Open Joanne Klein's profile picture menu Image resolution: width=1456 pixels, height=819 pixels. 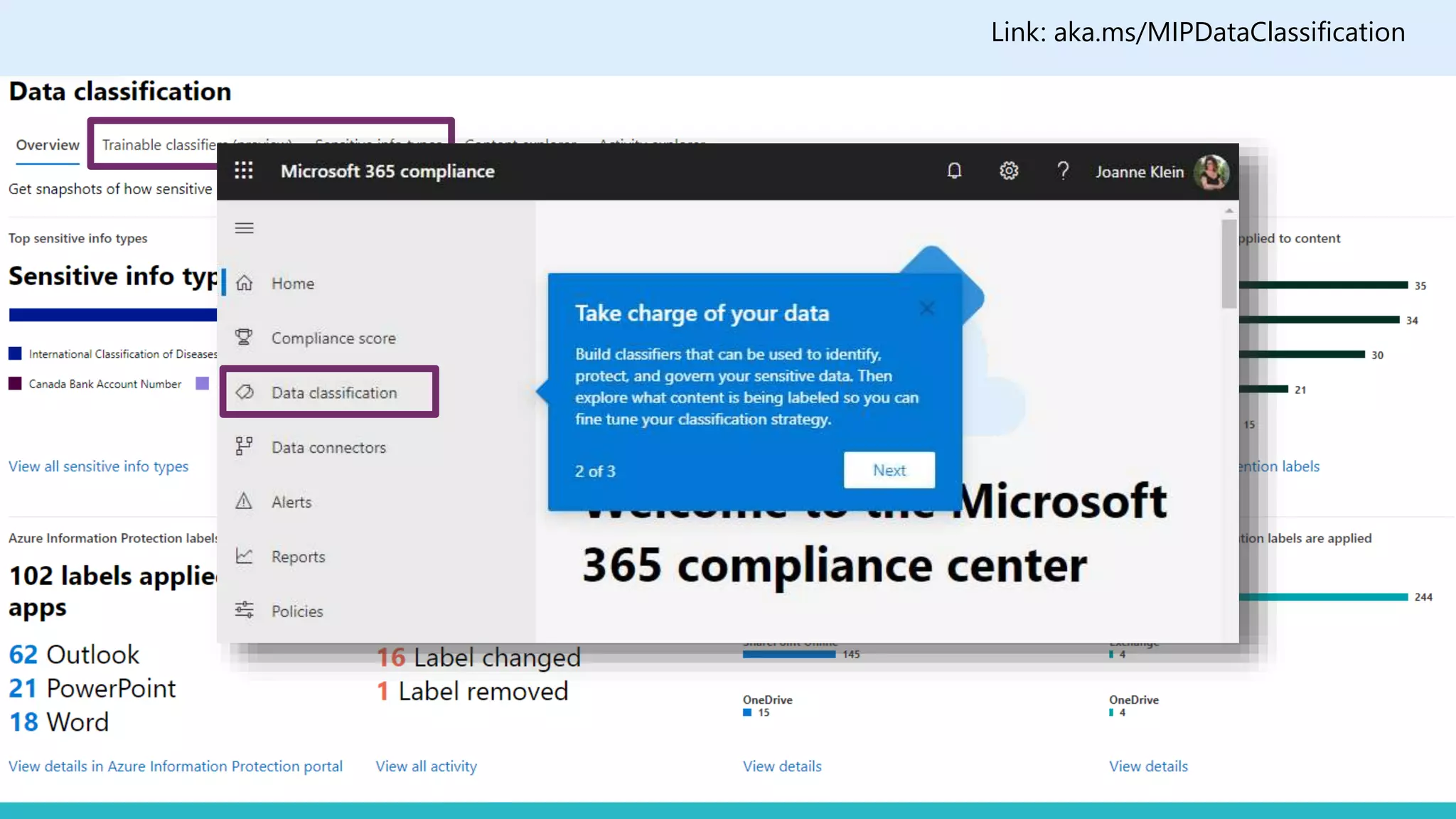click(x=1211, y=172)
